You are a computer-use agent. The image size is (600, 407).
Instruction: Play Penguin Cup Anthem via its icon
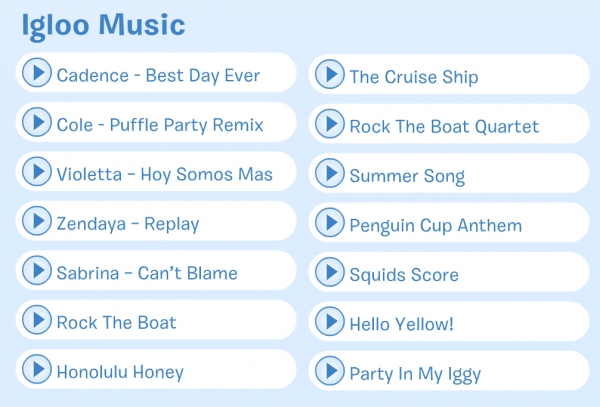pyautogui.click(x=330, y=224)
